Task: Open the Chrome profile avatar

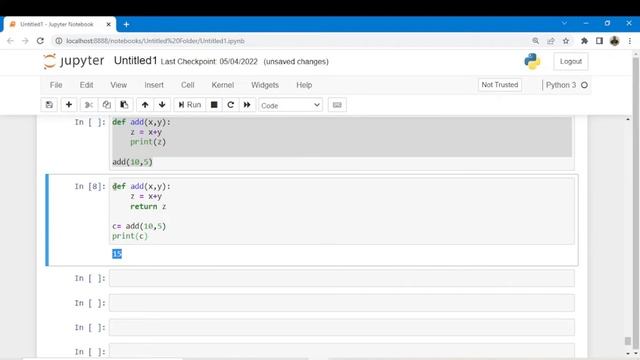Action: [615, 41]
